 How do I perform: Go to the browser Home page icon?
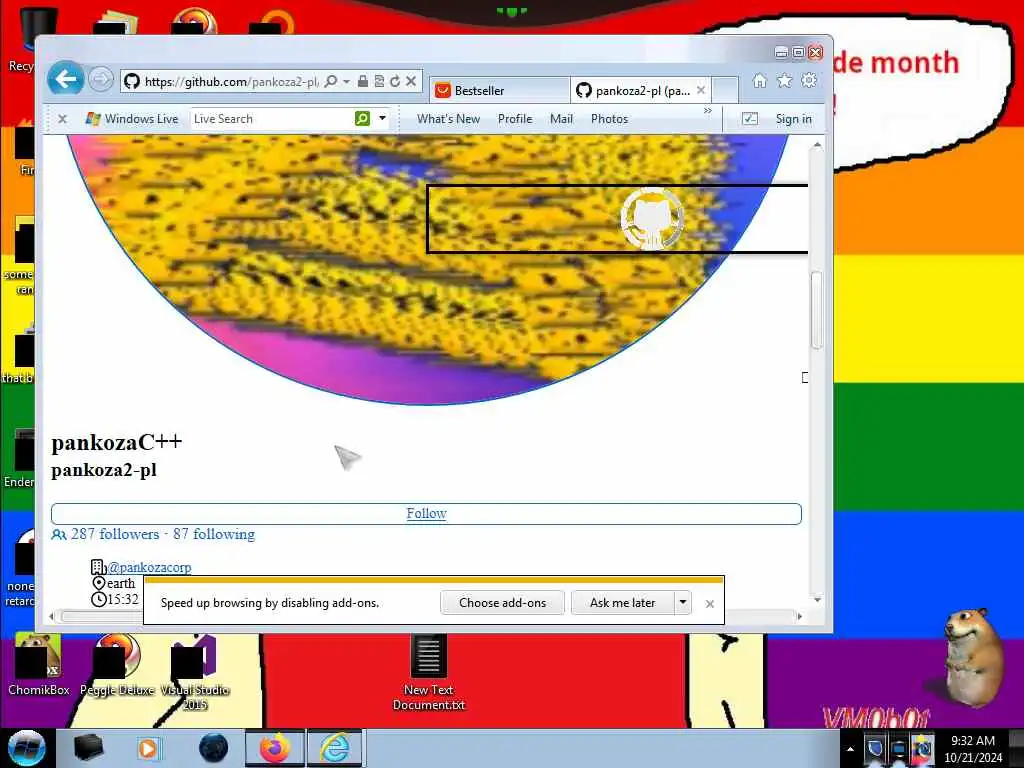[x=760, y=80]
